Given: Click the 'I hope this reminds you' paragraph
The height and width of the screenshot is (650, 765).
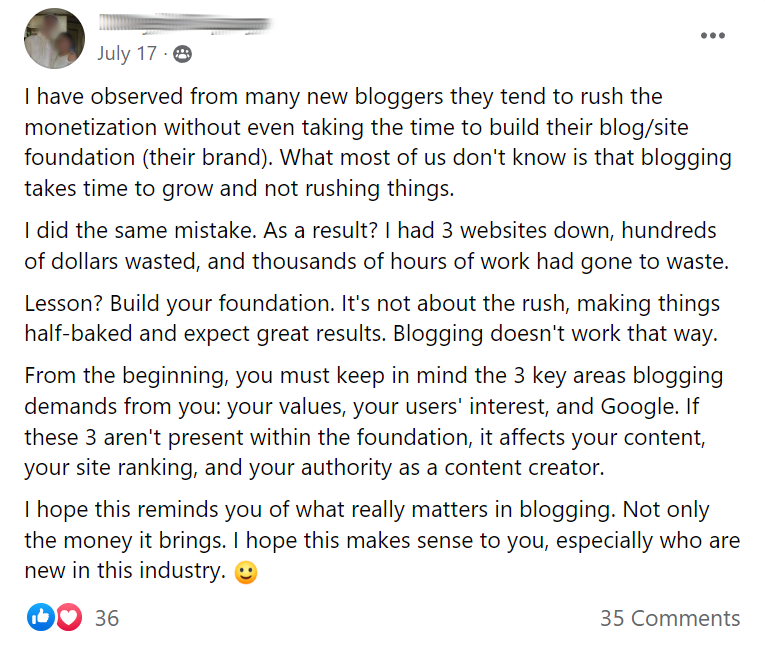Looking at the screenshot, I should click(x=382, y=541).
